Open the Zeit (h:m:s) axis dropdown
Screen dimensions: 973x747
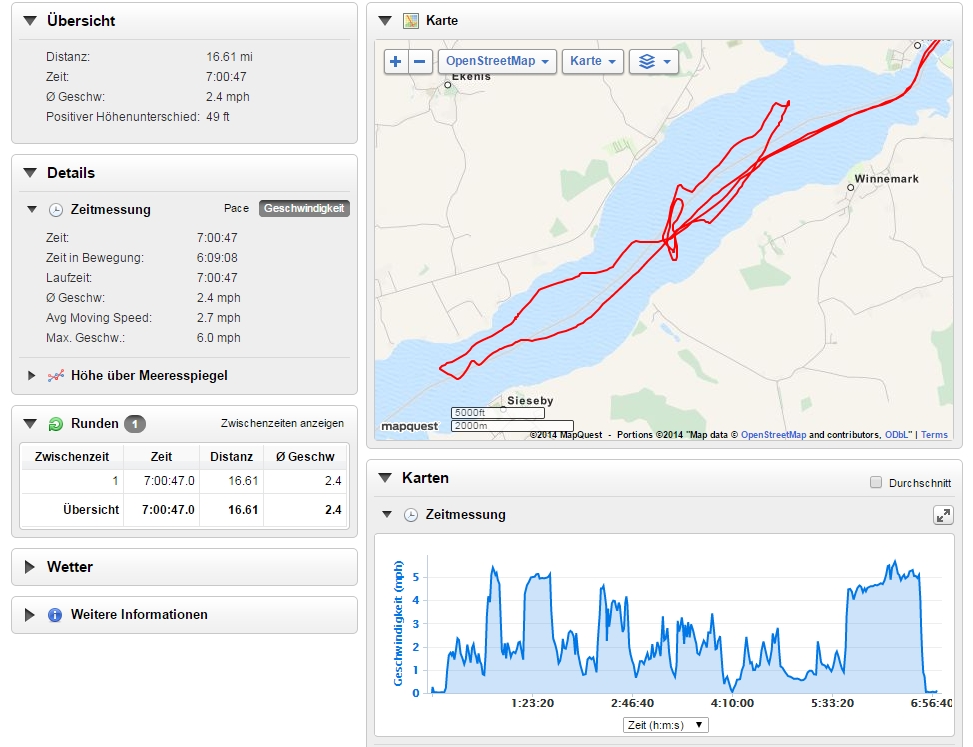click(664, 725)
